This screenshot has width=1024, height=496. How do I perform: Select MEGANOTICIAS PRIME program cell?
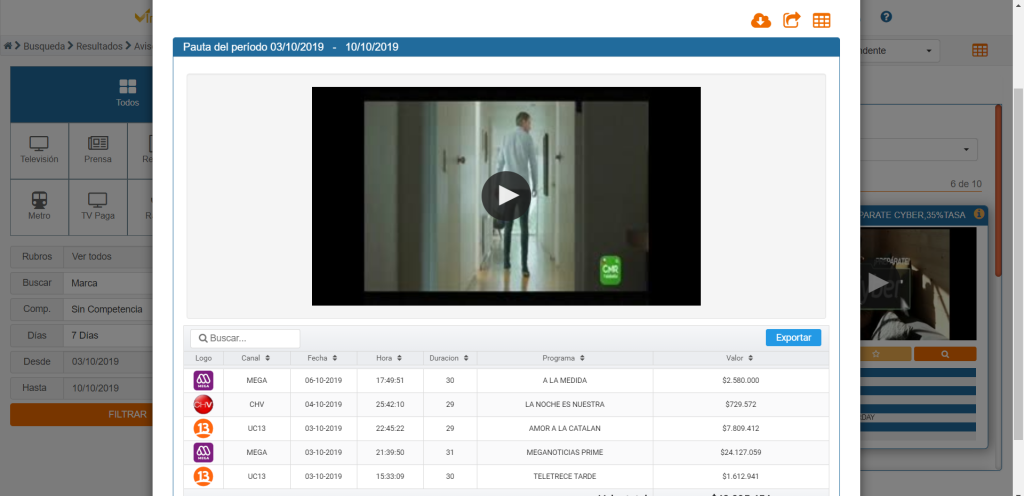point(564,452)
